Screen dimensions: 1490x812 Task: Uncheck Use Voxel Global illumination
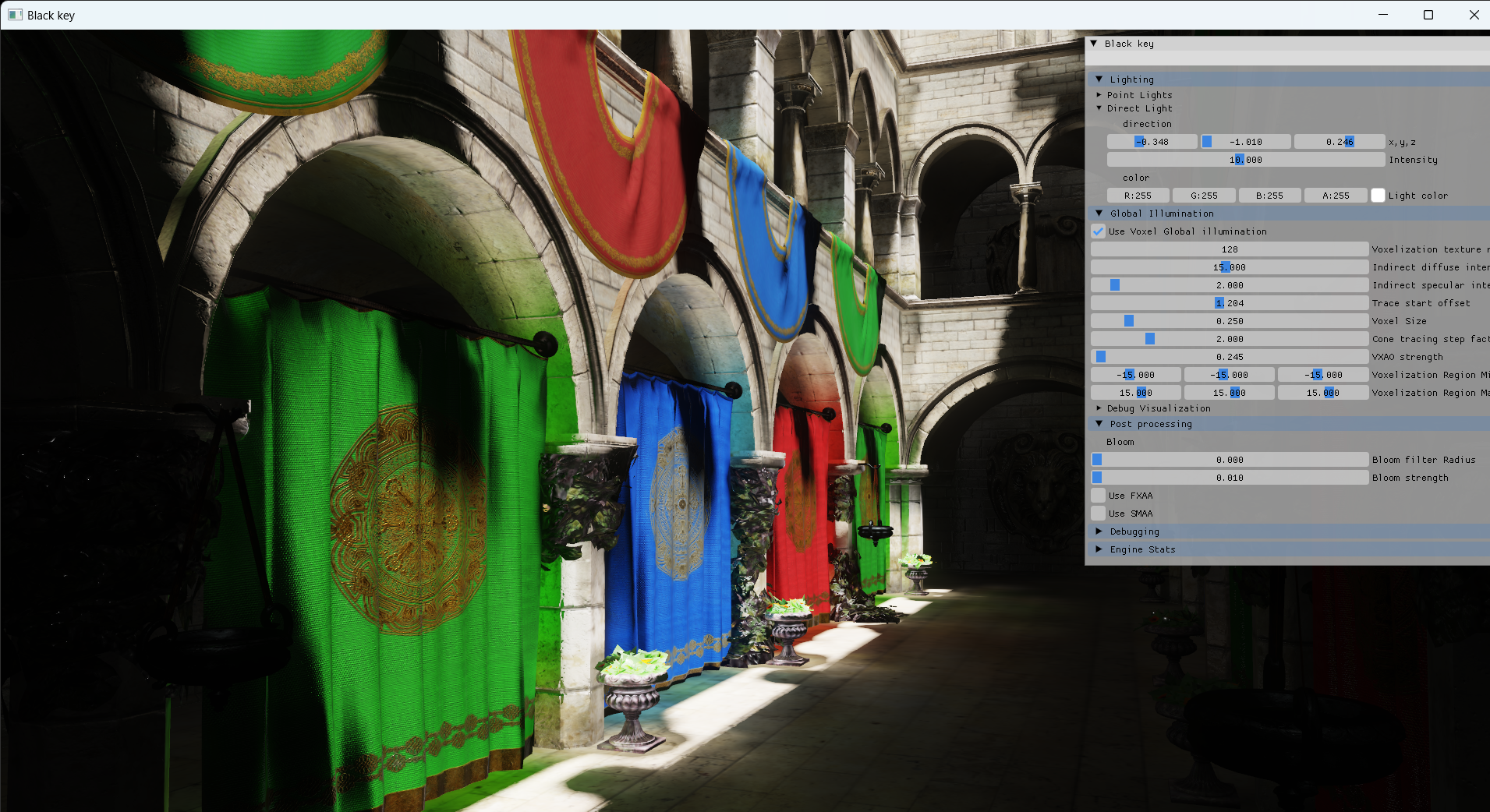(x=1098, y=231)
